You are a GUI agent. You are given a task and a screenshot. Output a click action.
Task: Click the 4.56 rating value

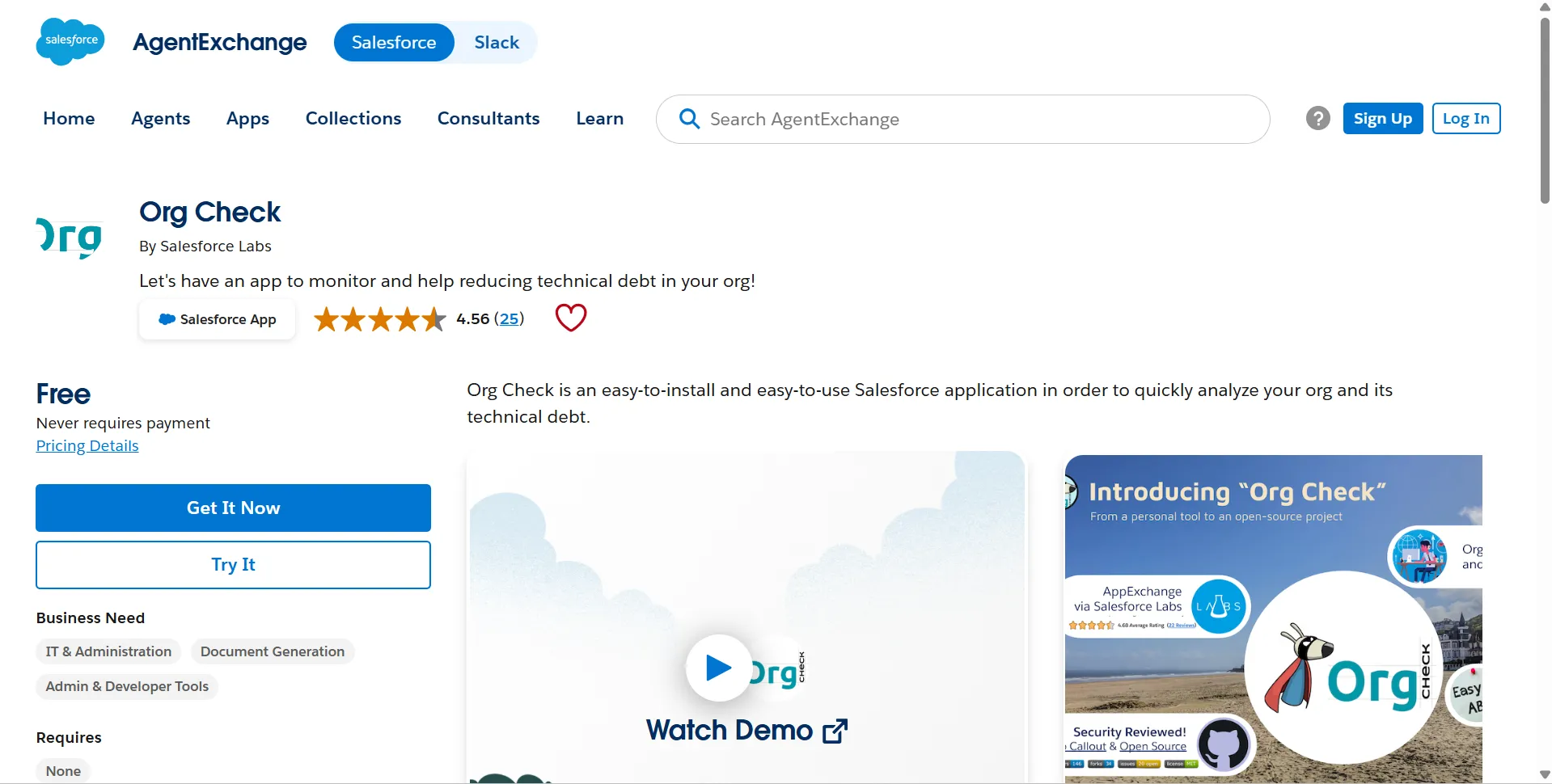[473, 318]
